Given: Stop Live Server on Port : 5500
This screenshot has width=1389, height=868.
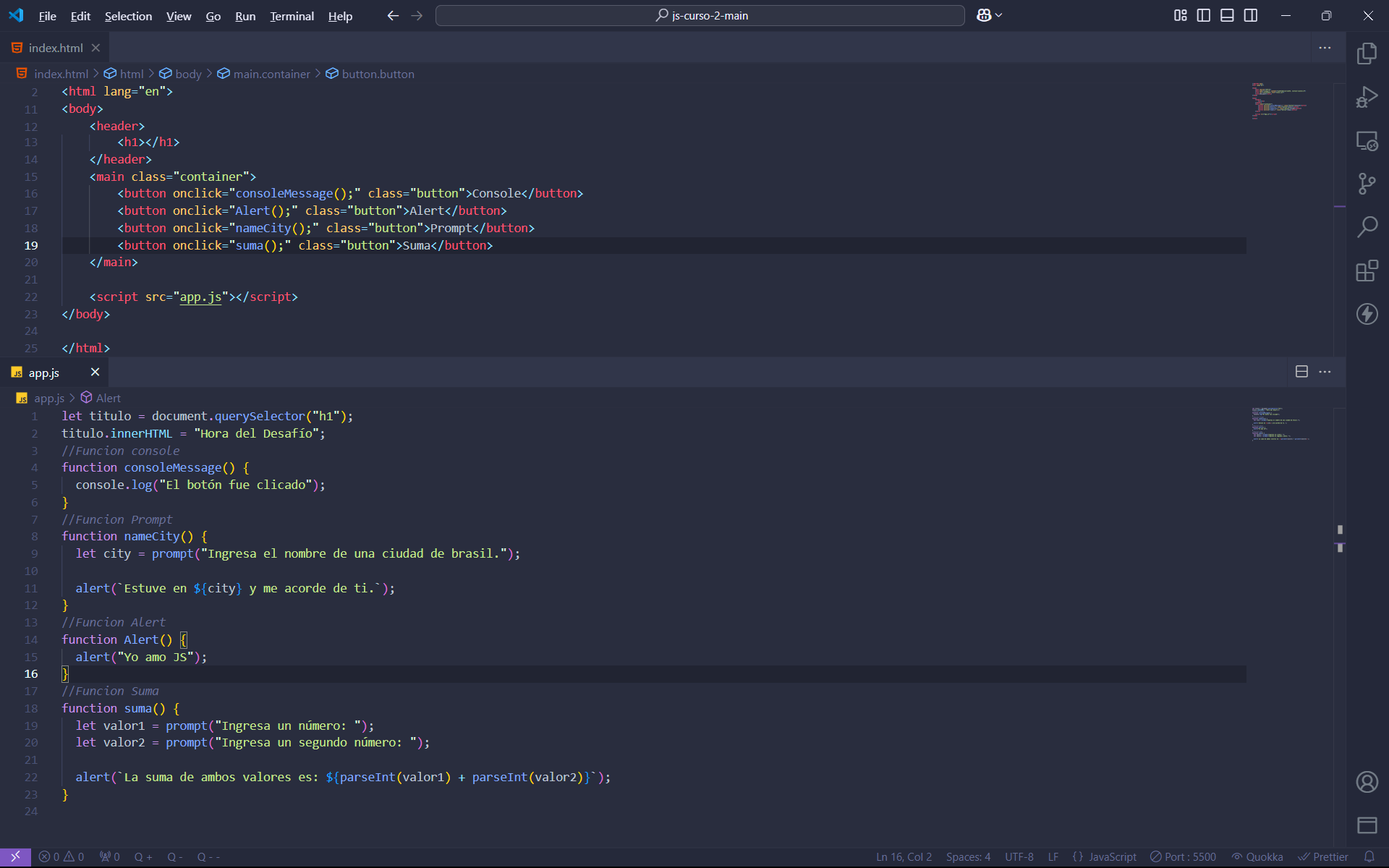Looking at the screenshot, I should click(x=1183, y=857).
